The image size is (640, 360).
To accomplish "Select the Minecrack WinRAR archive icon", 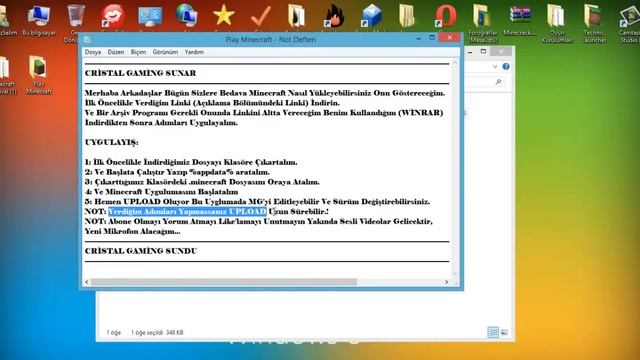I will [520, 20].
